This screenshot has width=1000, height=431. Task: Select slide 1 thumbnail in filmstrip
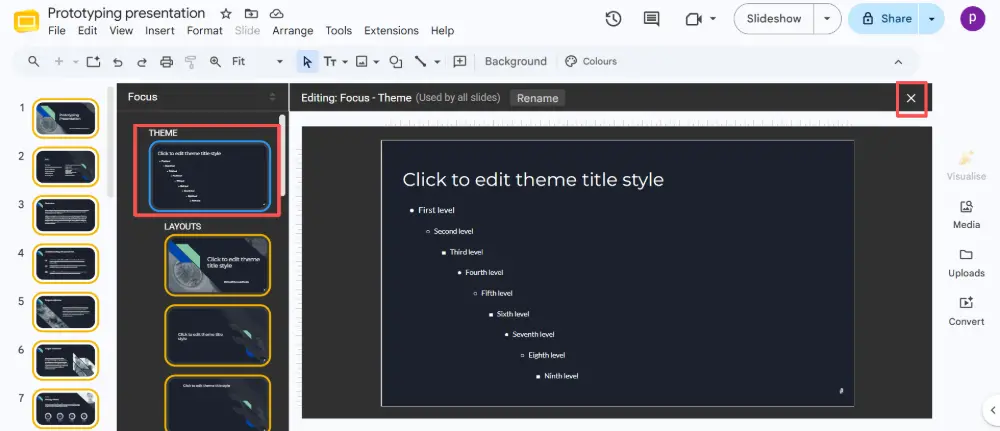pos(66,118)
